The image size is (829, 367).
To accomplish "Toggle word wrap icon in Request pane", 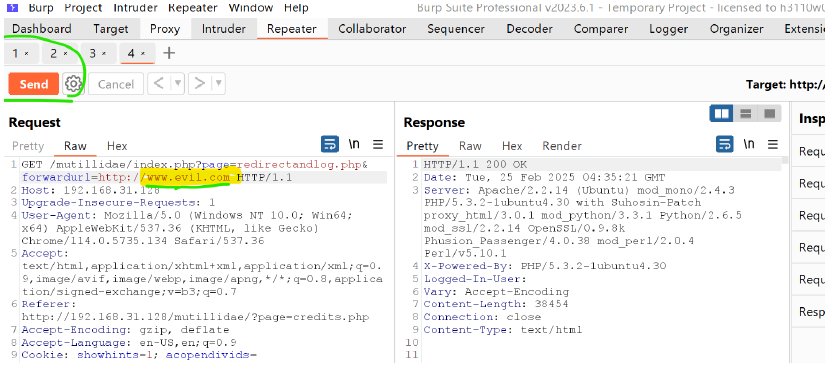I will click(329, 144).
